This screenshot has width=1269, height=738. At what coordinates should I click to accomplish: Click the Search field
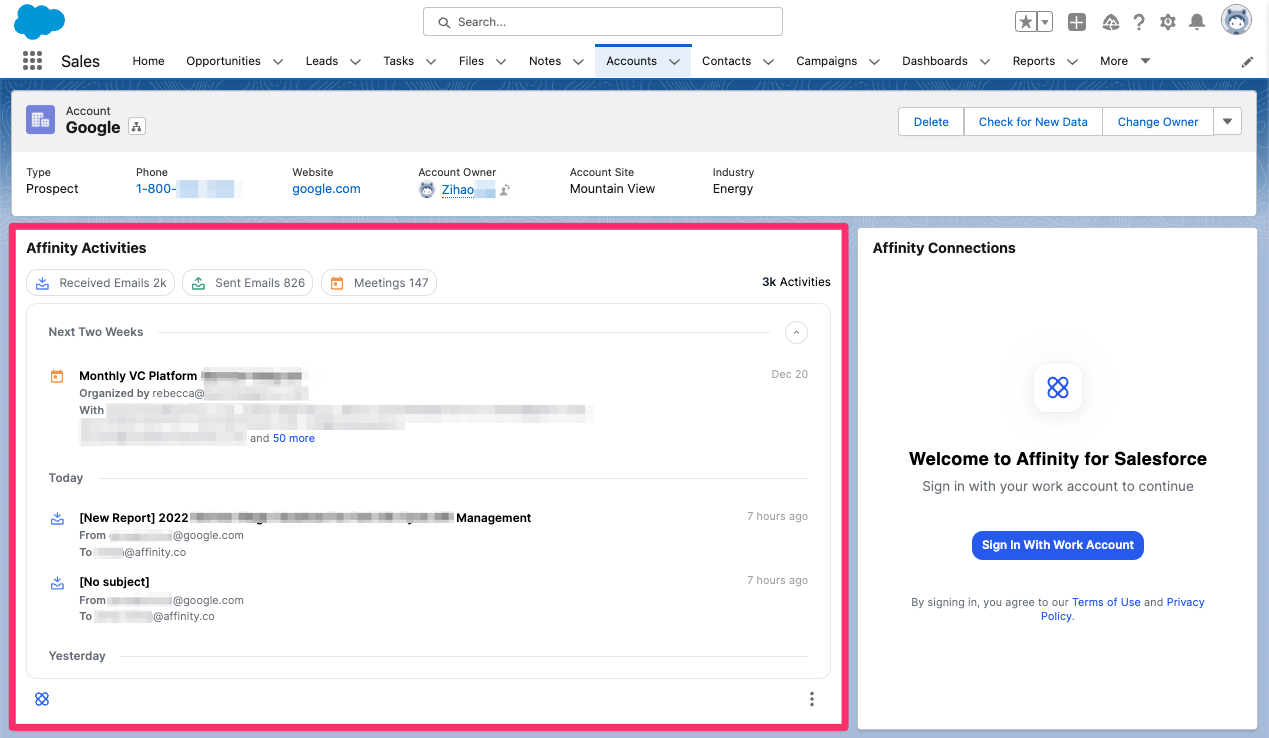coord(602,21)
